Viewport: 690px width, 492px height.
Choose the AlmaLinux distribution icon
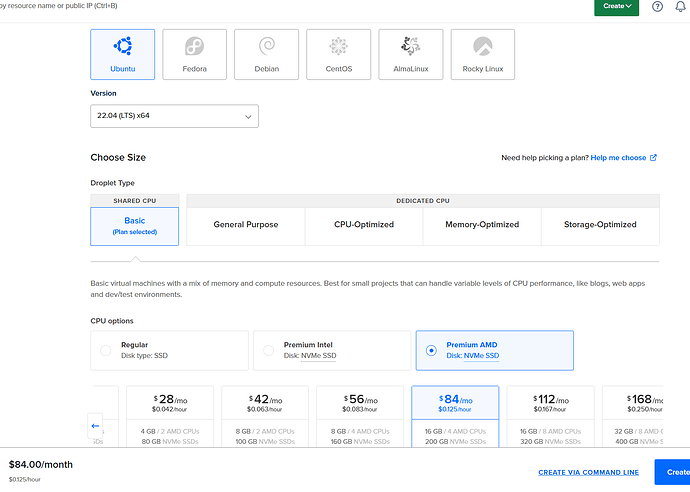coord(410,46)
